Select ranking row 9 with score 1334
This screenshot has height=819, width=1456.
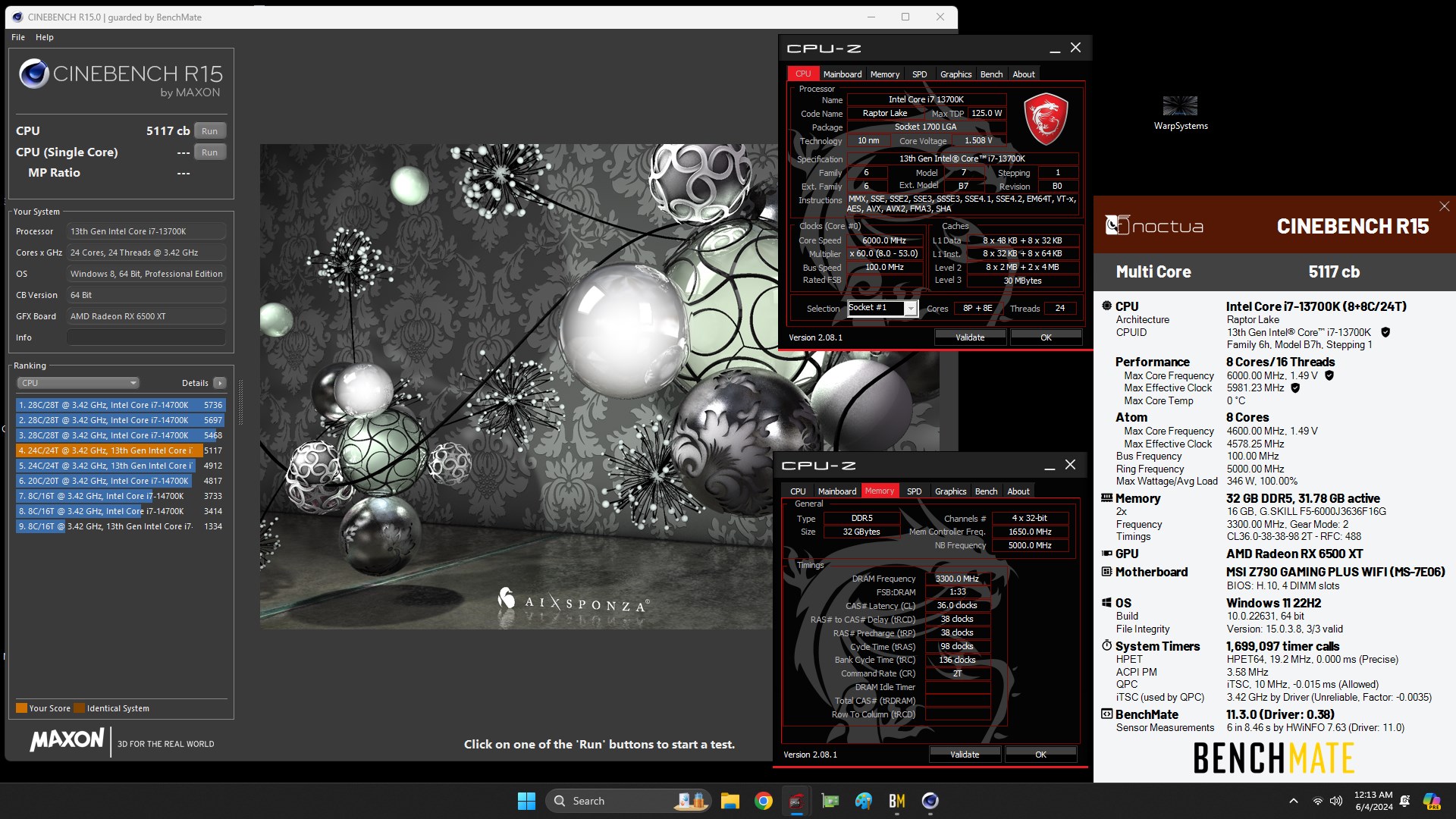121,526
